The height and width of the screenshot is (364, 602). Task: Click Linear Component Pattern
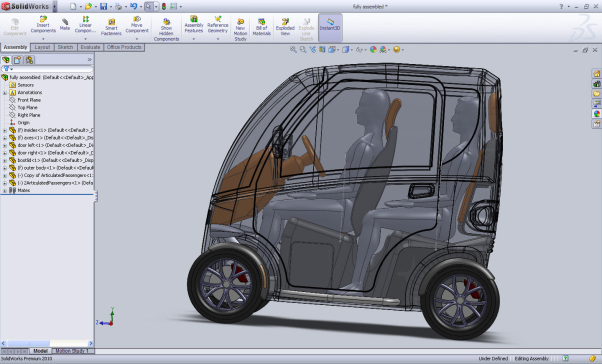point(85,25)
